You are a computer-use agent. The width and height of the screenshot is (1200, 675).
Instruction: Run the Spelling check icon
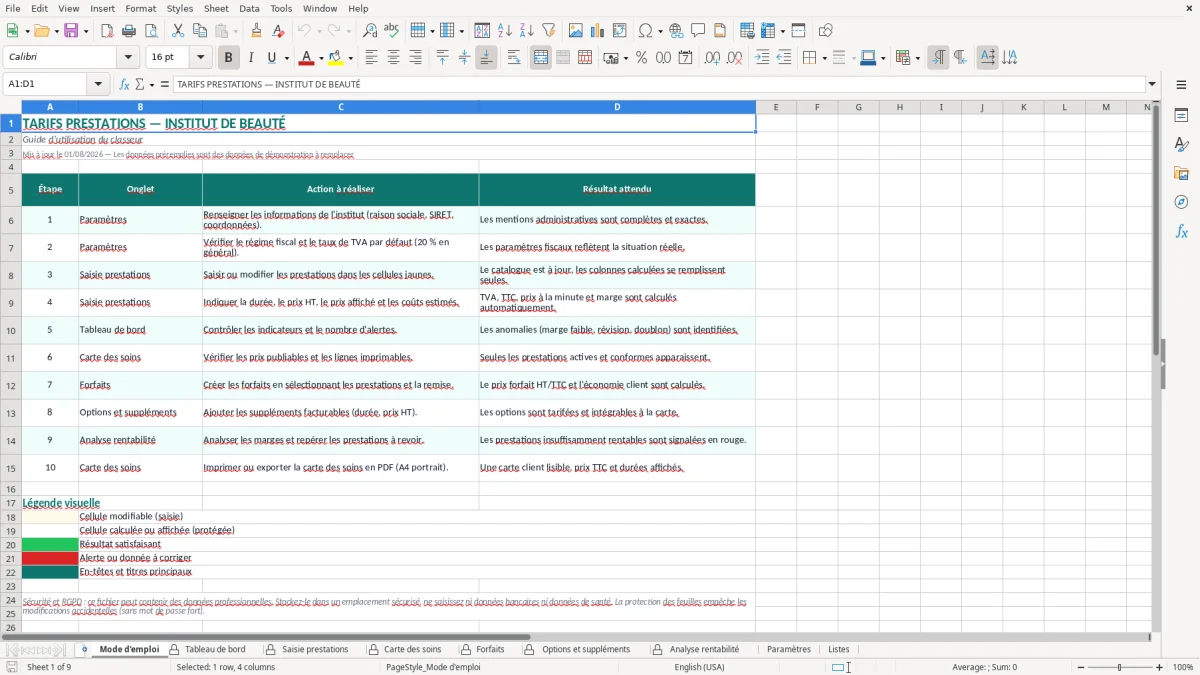(391, 31)
